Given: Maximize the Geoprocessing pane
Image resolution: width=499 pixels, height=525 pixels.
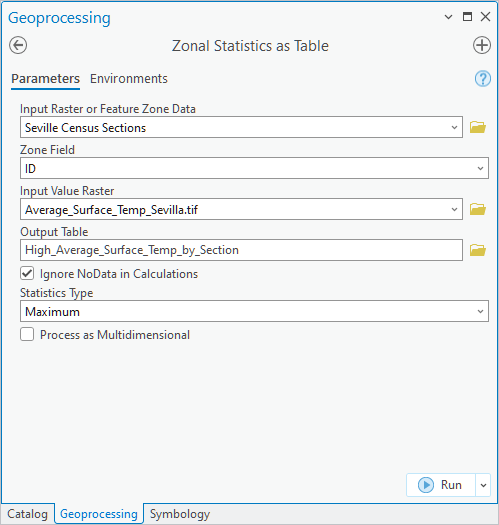Looking at the screenshot, I should (467, 16).
